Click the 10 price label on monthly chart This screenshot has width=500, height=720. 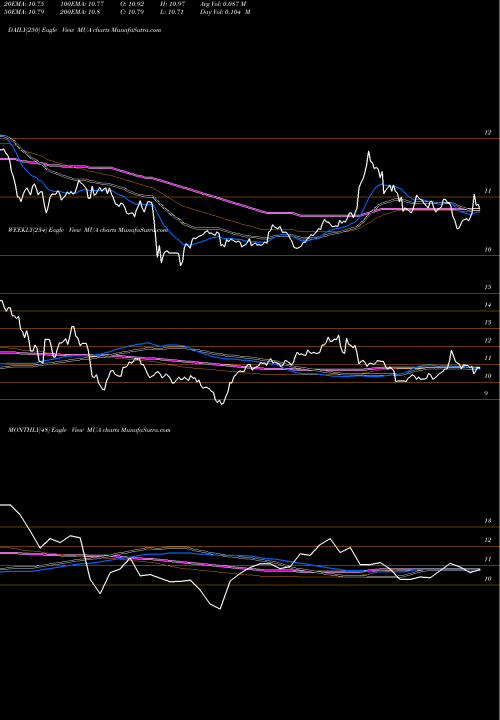click(x=488, y=579)
